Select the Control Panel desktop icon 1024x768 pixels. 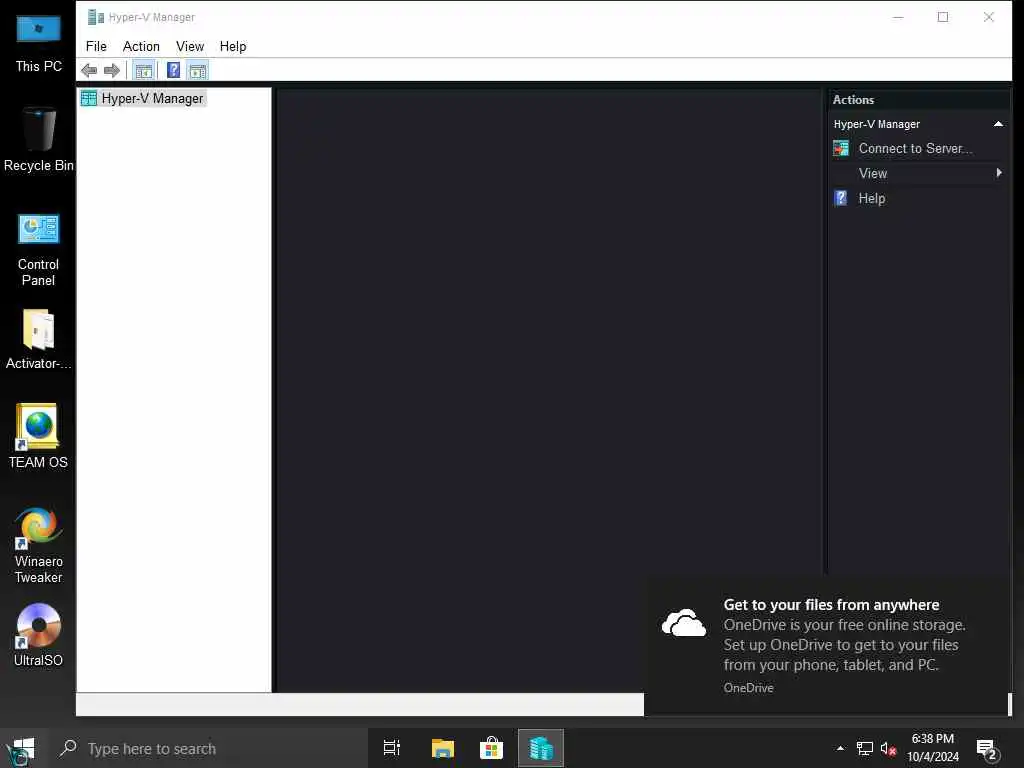click(x=39, y=249)
